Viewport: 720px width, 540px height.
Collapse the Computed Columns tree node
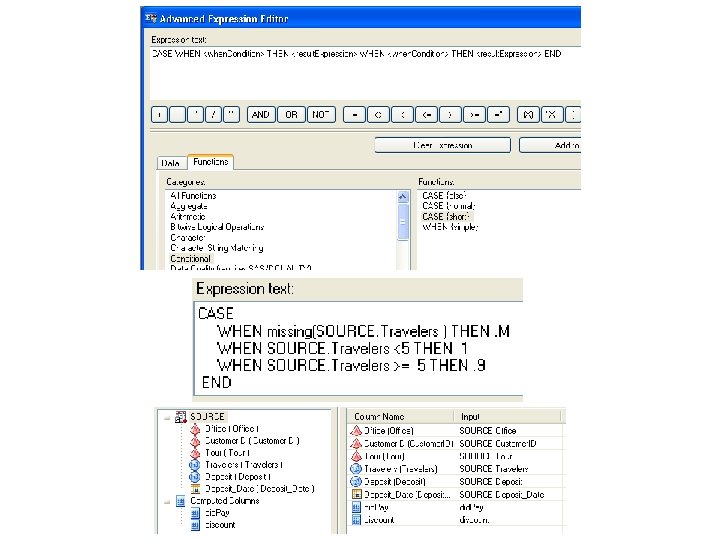click(167, 501)
